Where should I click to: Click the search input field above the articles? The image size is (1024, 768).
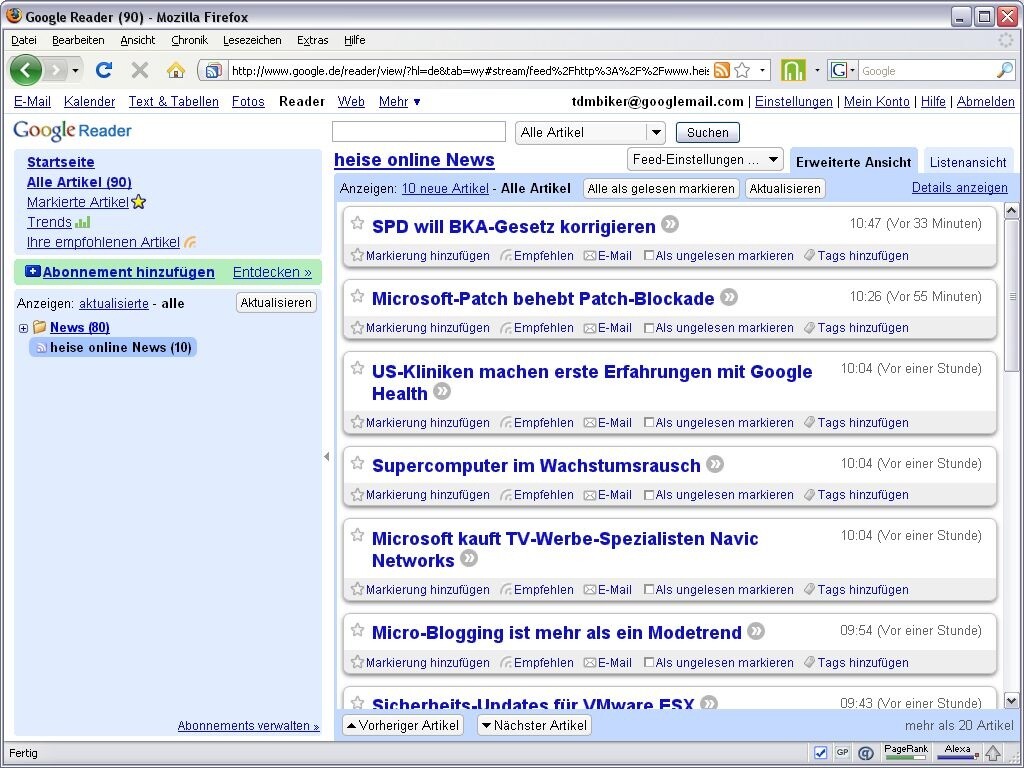tap(418, 132)
